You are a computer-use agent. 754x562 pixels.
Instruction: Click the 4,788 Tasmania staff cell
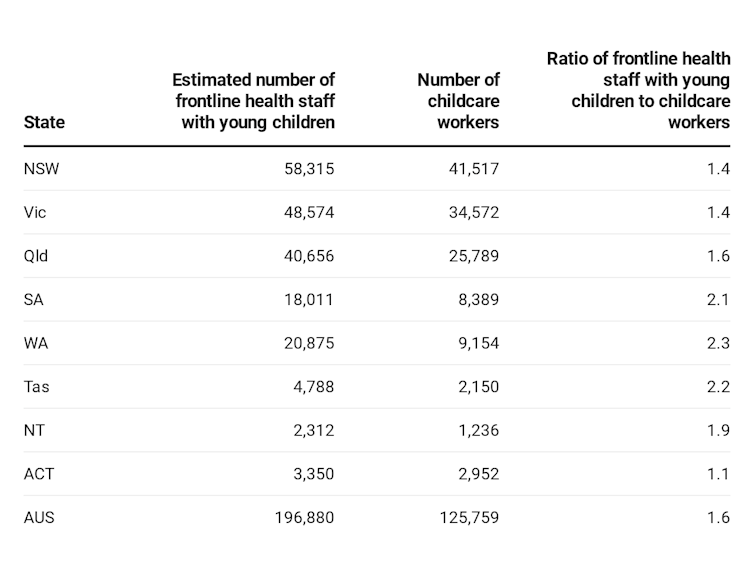pos(314,387)
